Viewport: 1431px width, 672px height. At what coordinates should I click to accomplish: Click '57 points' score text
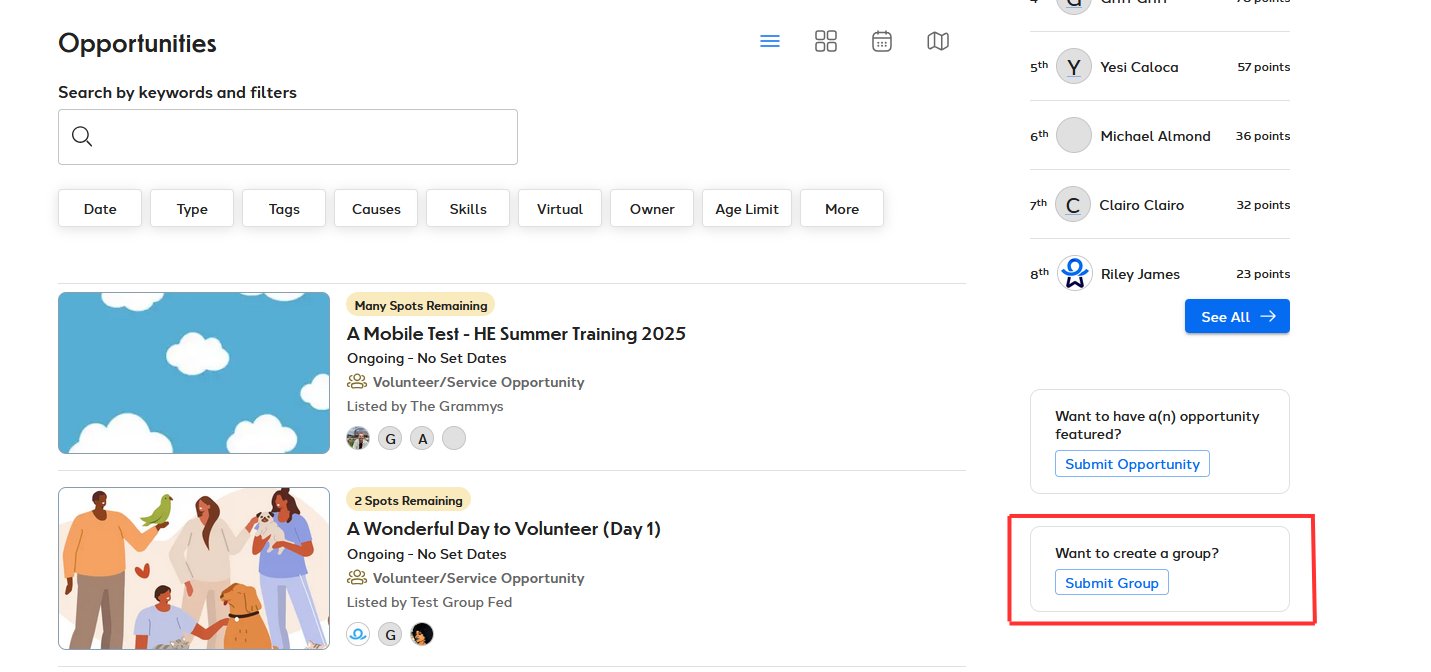pyautogui.click(x=1263, y=67)
